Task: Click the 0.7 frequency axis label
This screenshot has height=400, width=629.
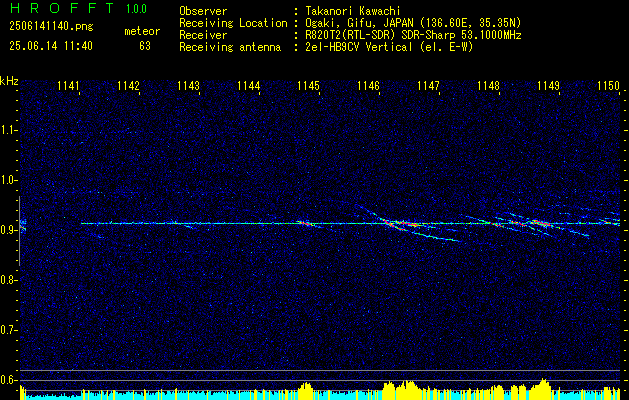Action: (8, 330)
